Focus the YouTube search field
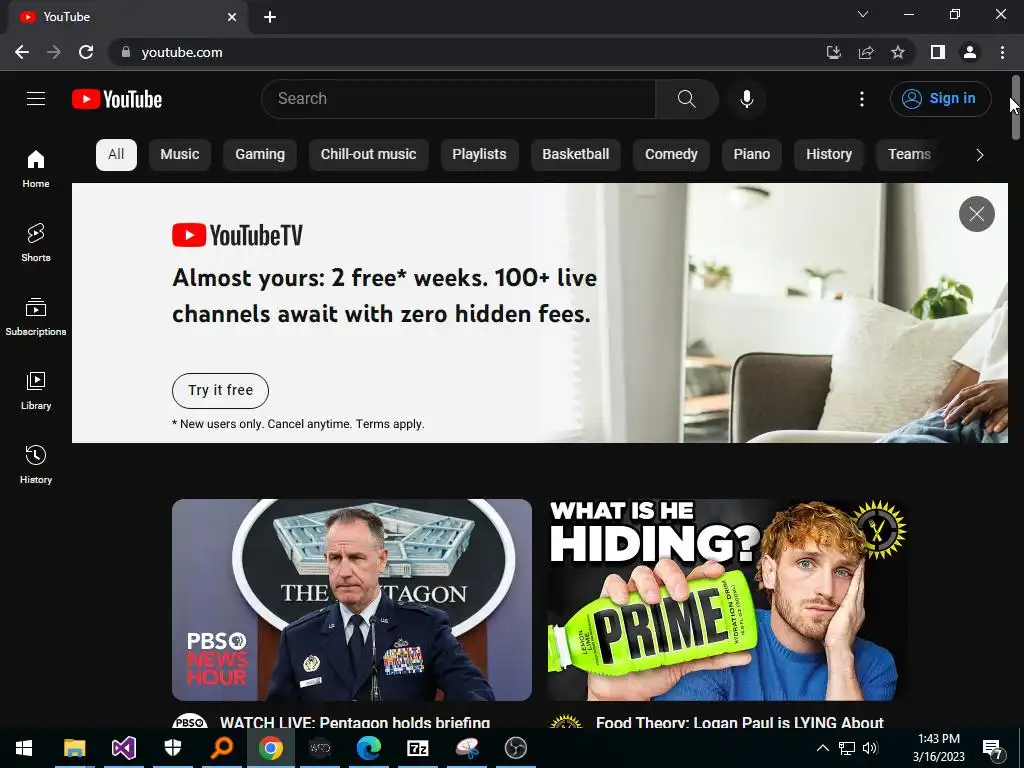The width and height of the screenshot is (1024, 768). (458, 99)
